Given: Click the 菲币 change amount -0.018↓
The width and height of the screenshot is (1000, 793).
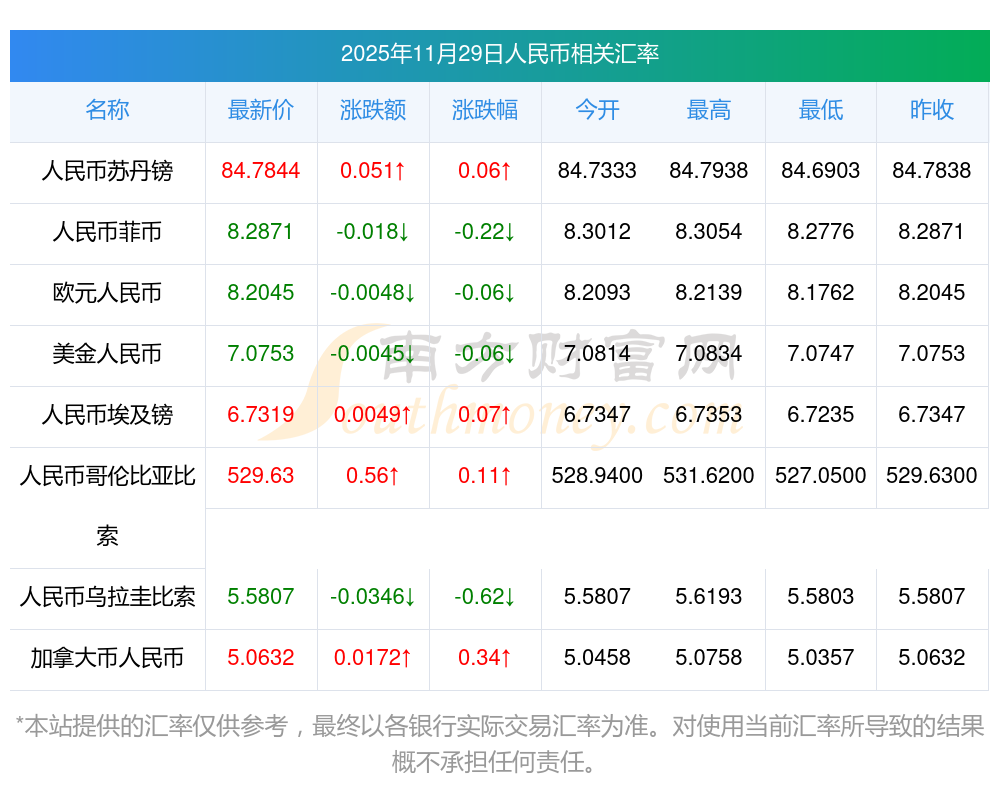Looking at the screenshot, I should (372, 231).
